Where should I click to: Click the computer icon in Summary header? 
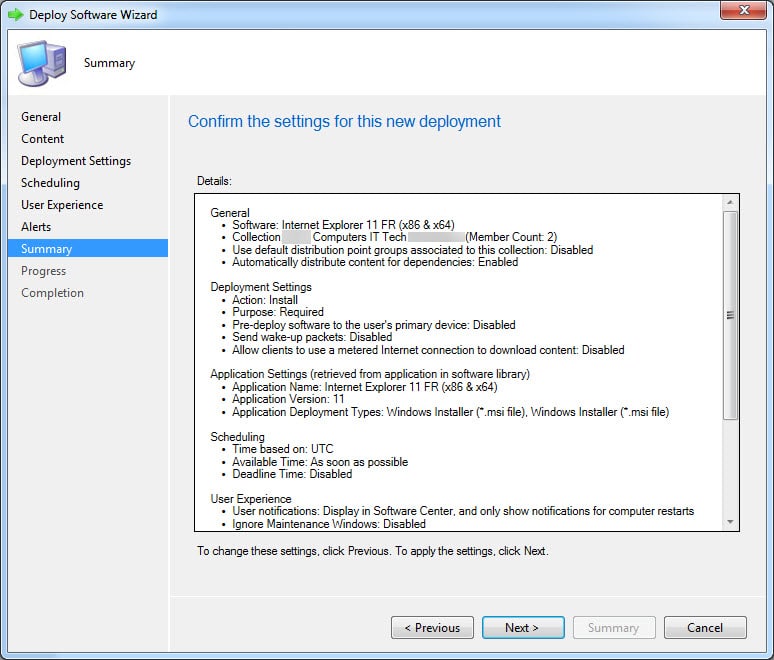pyautogui.click(x=42, y=63)
